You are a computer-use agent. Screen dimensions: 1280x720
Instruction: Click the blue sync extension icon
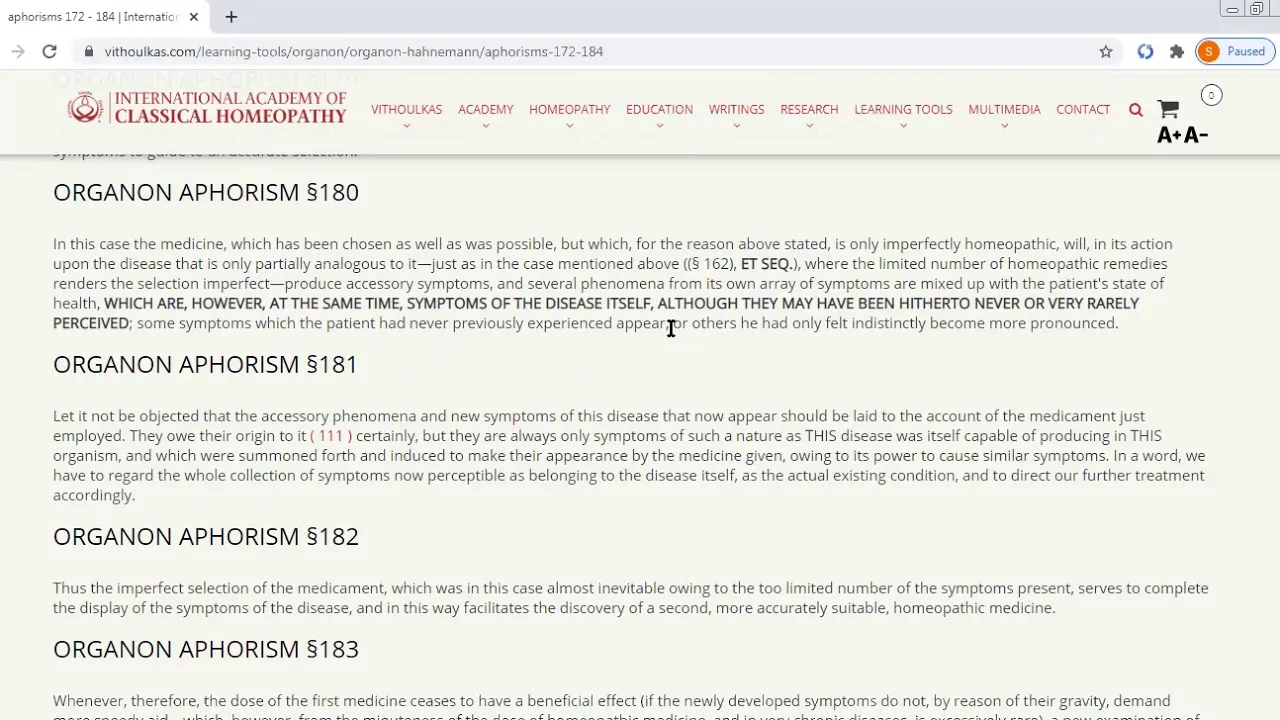[1145, 51]
